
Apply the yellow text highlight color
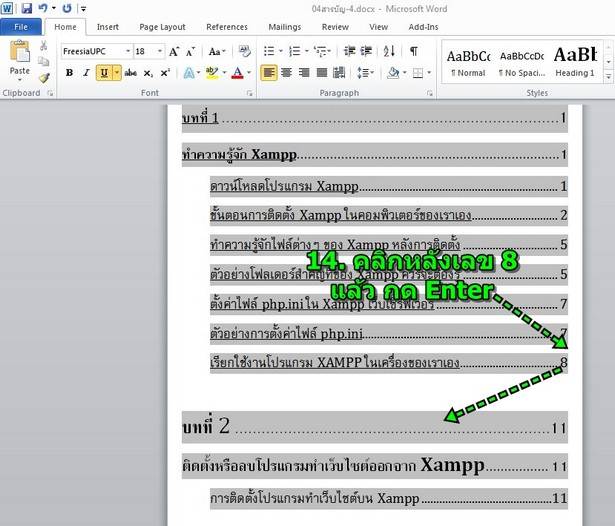tap(212, 73)
